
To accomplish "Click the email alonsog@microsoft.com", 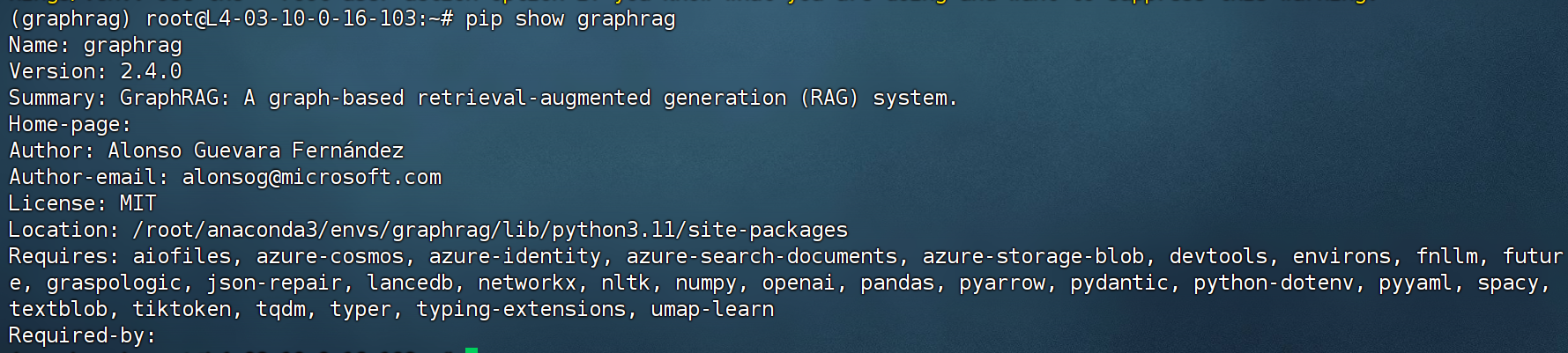I will [312, 177].
